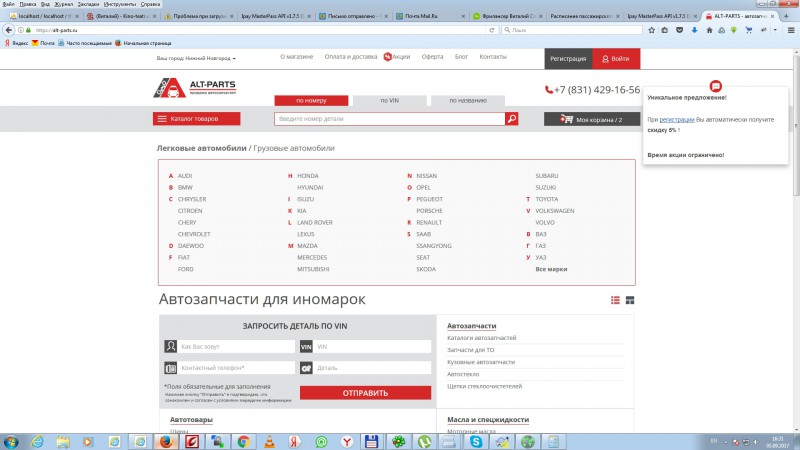Bookmark this page with the star icon
Screen dimensions: 800x450
[652, 30]
